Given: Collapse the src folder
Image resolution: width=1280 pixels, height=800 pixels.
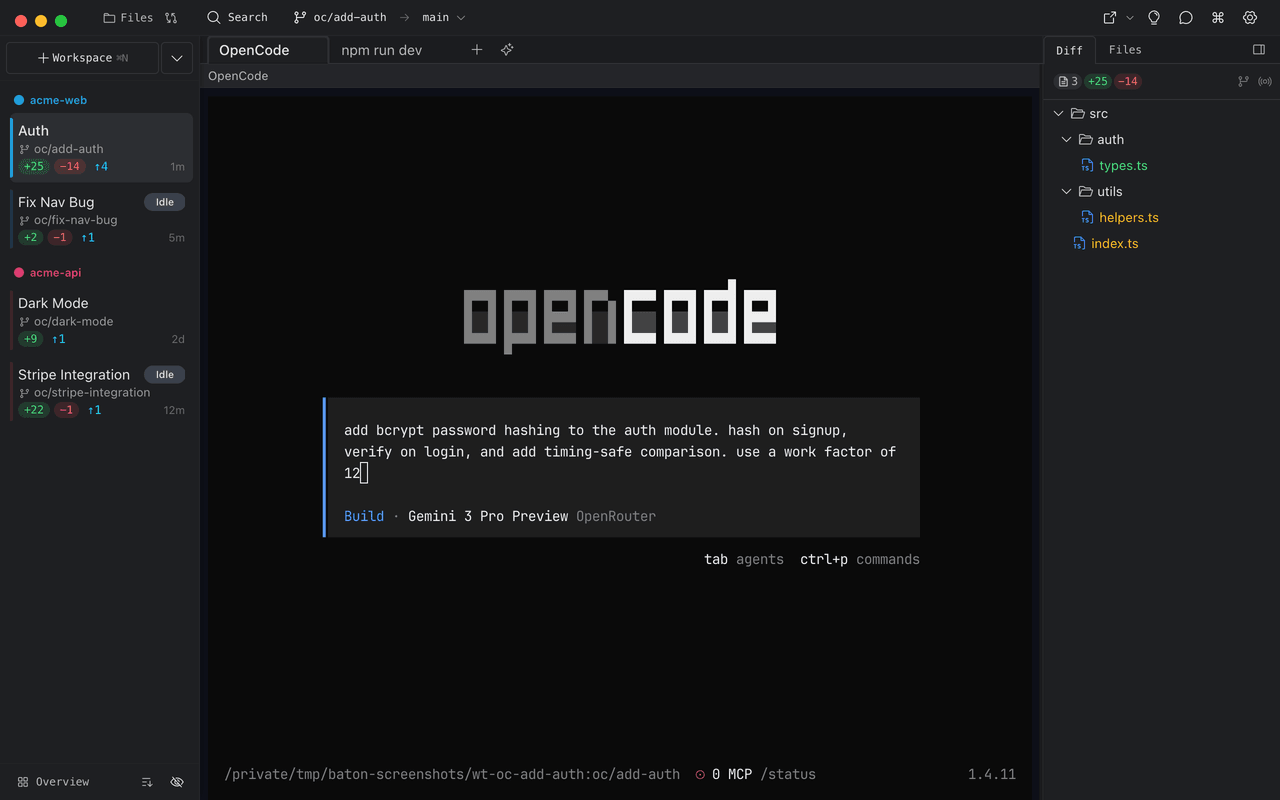Looking at the screenshot, I should pos(1059,114).
